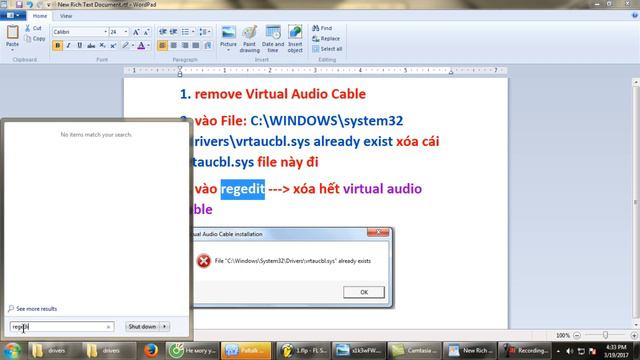Decrease the paragraph indent

coord(162,32)
